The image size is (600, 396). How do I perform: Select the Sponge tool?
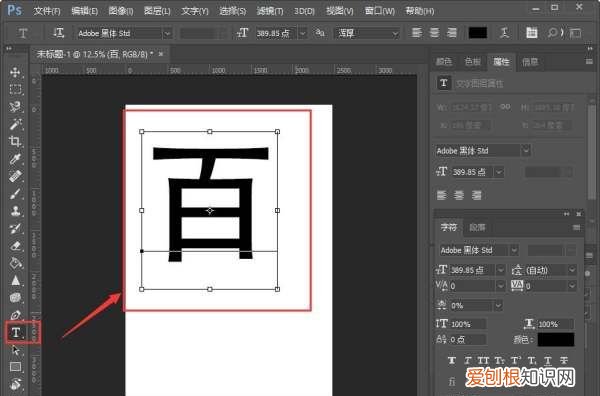point(15,298)
